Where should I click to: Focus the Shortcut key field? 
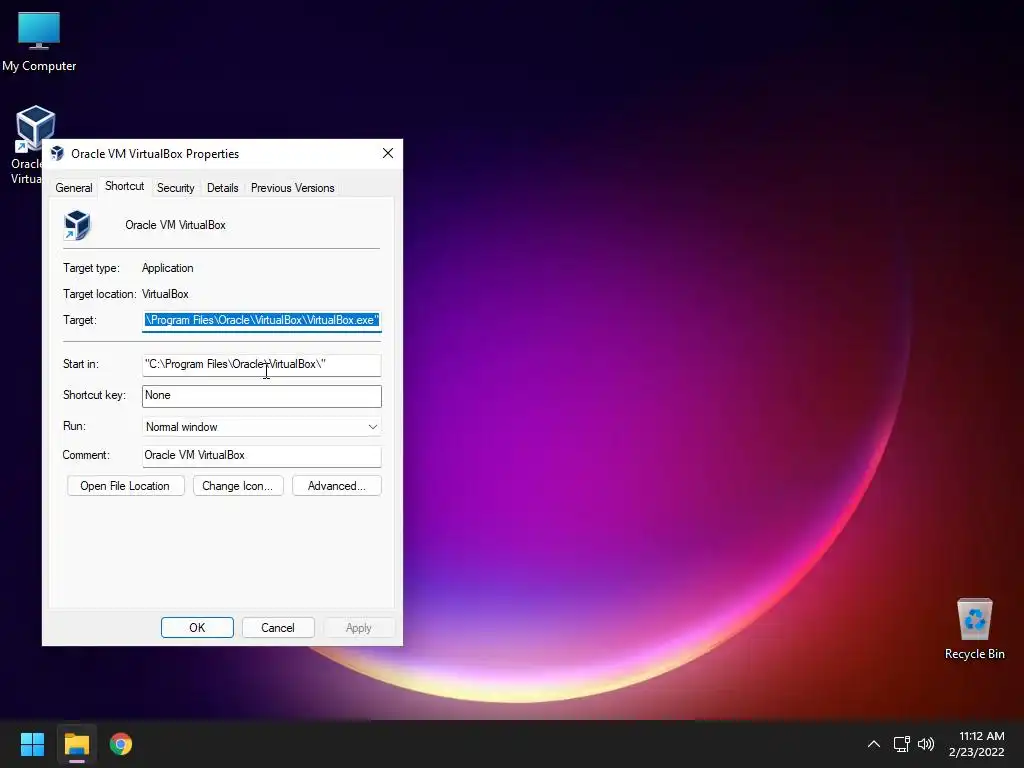click(262, 396)
